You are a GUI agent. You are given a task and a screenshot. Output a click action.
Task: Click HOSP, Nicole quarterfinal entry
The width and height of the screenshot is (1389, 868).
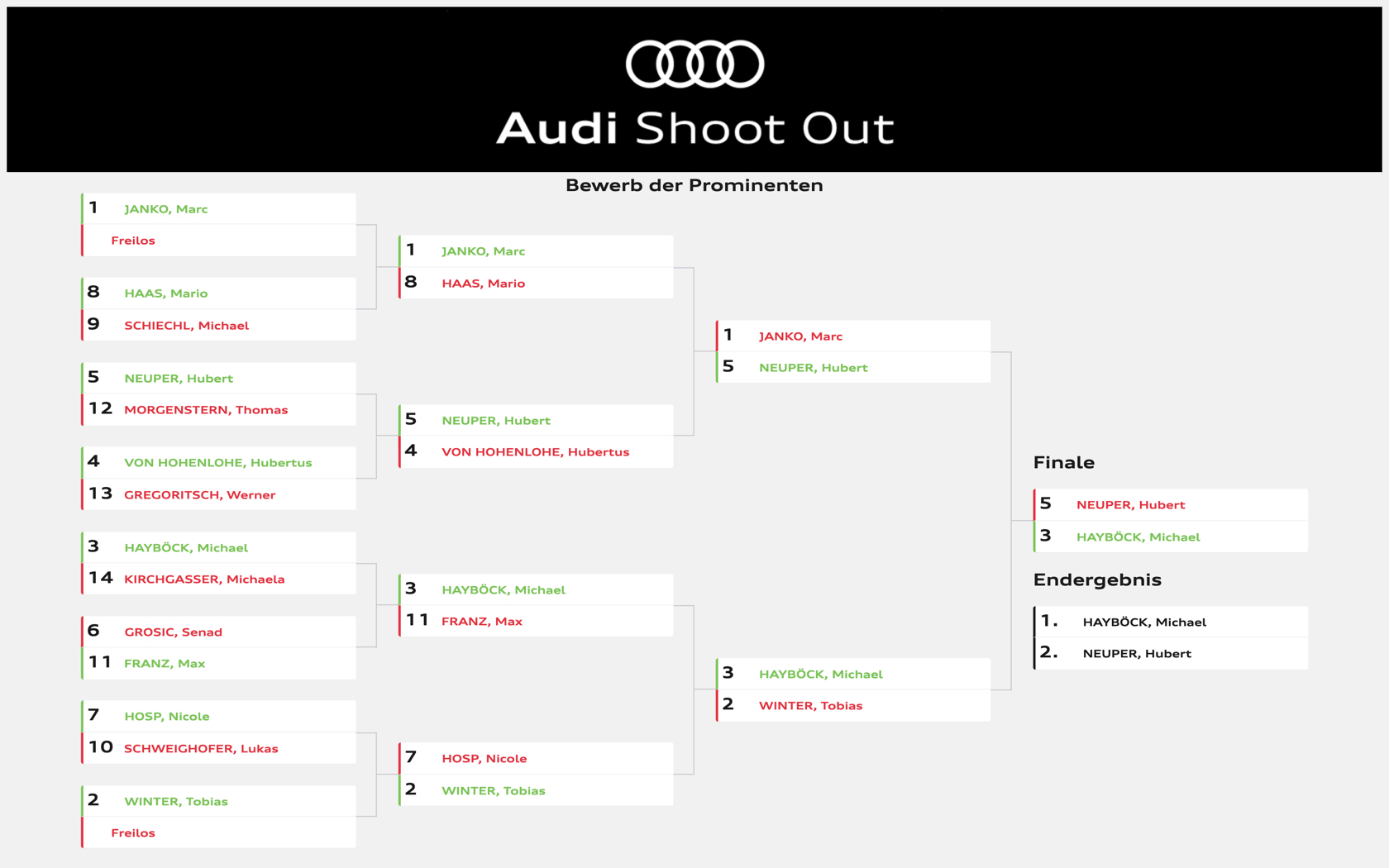pyautogui.click(x=536, y=758)
